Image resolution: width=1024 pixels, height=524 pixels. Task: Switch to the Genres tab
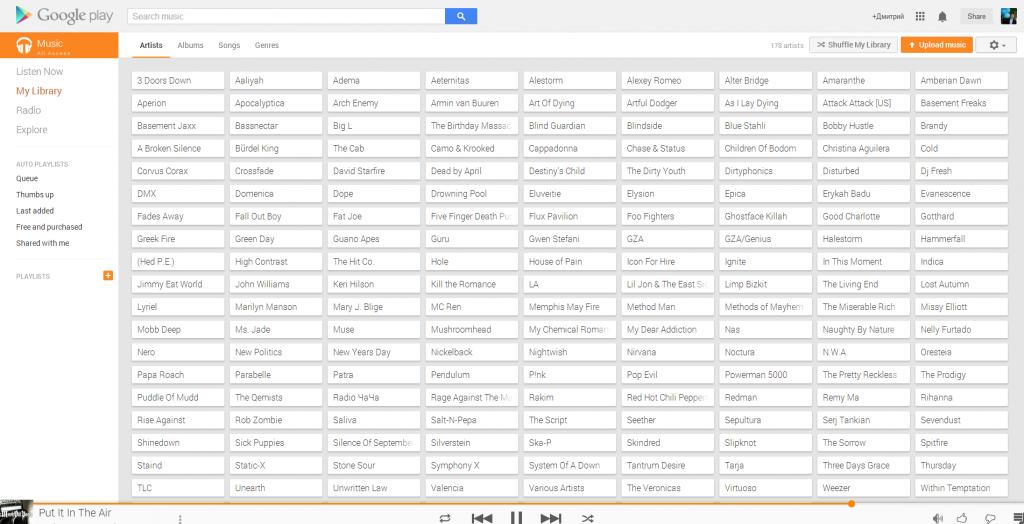(x=266, y=45)
